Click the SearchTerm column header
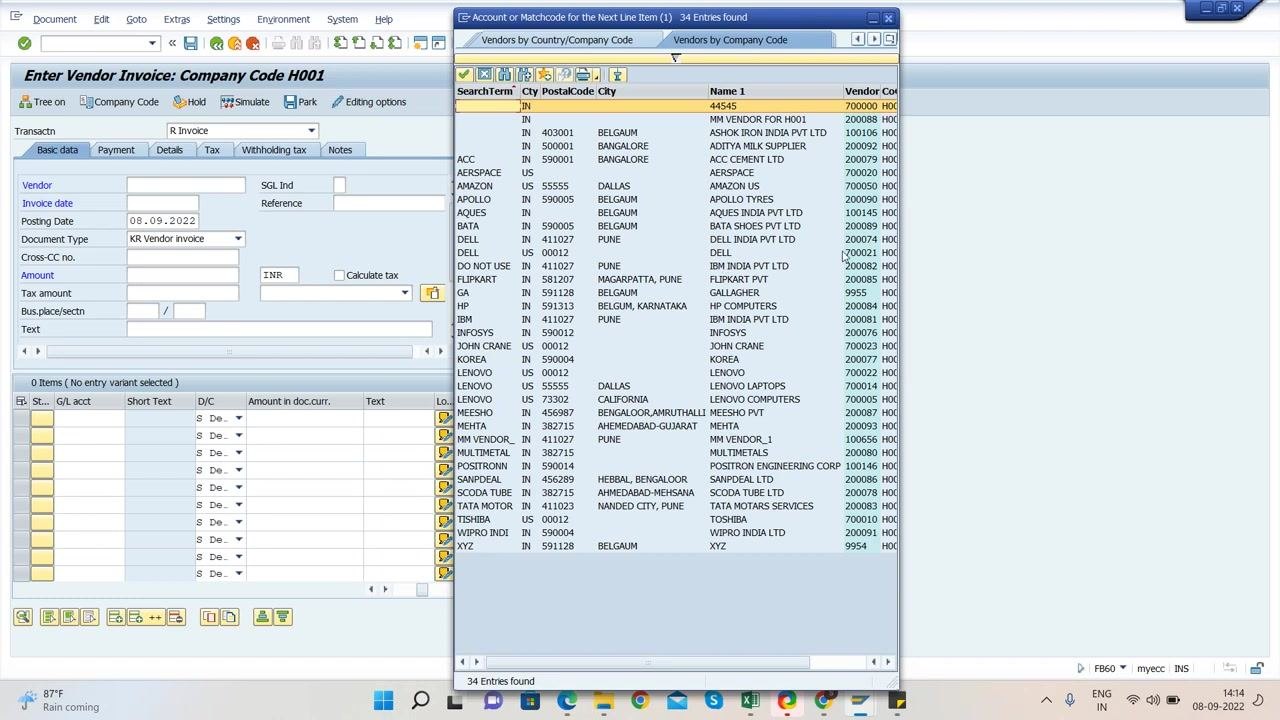 (x=487, y=91)
